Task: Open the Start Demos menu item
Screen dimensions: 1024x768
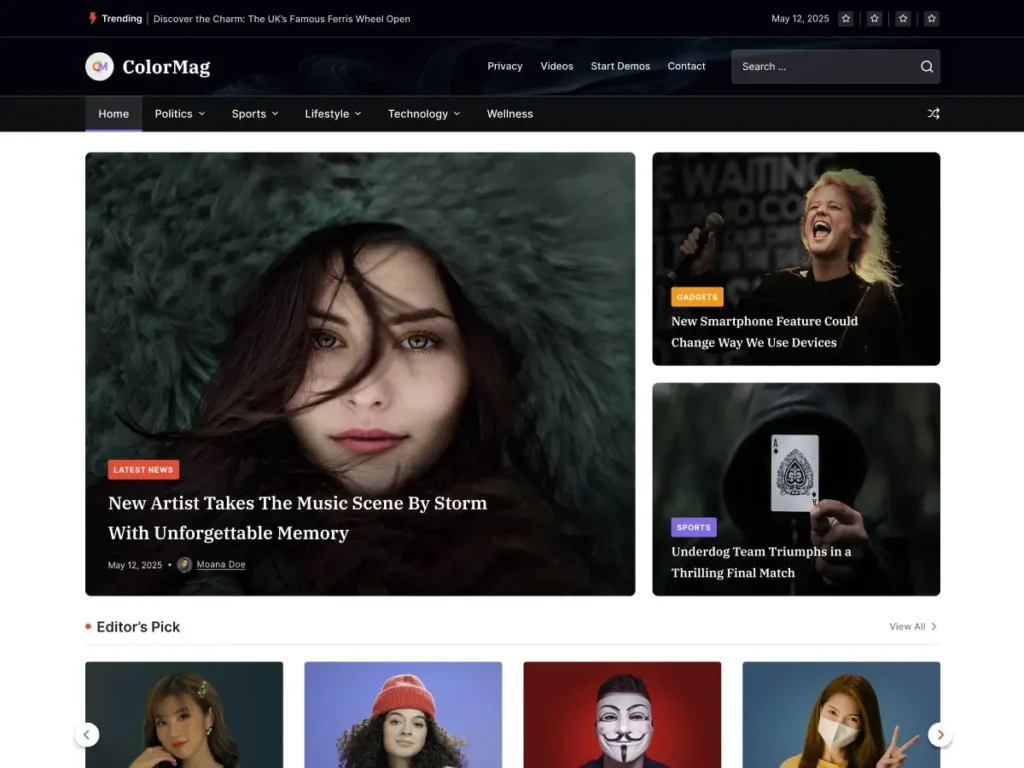Action: [x=620, y=66]
